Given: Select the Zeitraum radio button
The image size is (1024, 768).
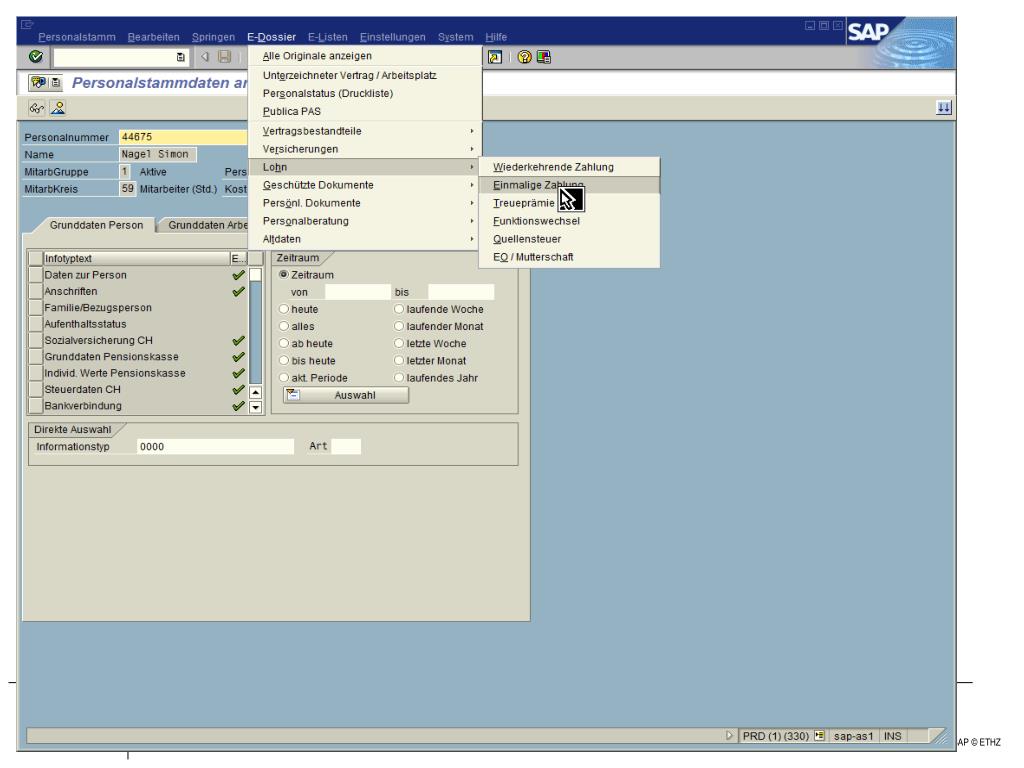Looking at the screenshot, I should pyautogui.click(x=283, y=275).
